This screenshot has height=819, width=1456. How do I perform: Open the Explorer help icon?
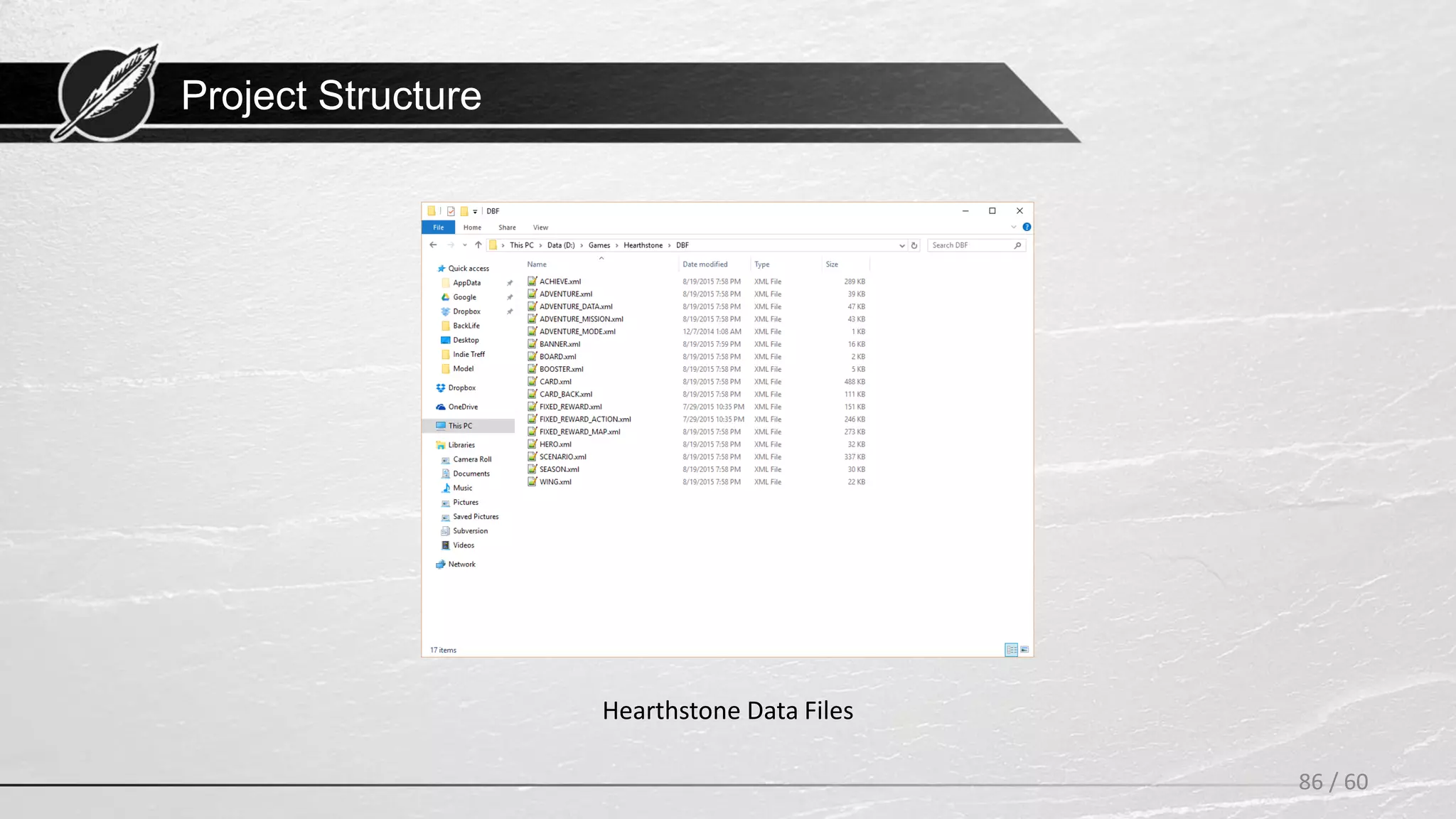pyautogui.click(x=1027, y=227)
